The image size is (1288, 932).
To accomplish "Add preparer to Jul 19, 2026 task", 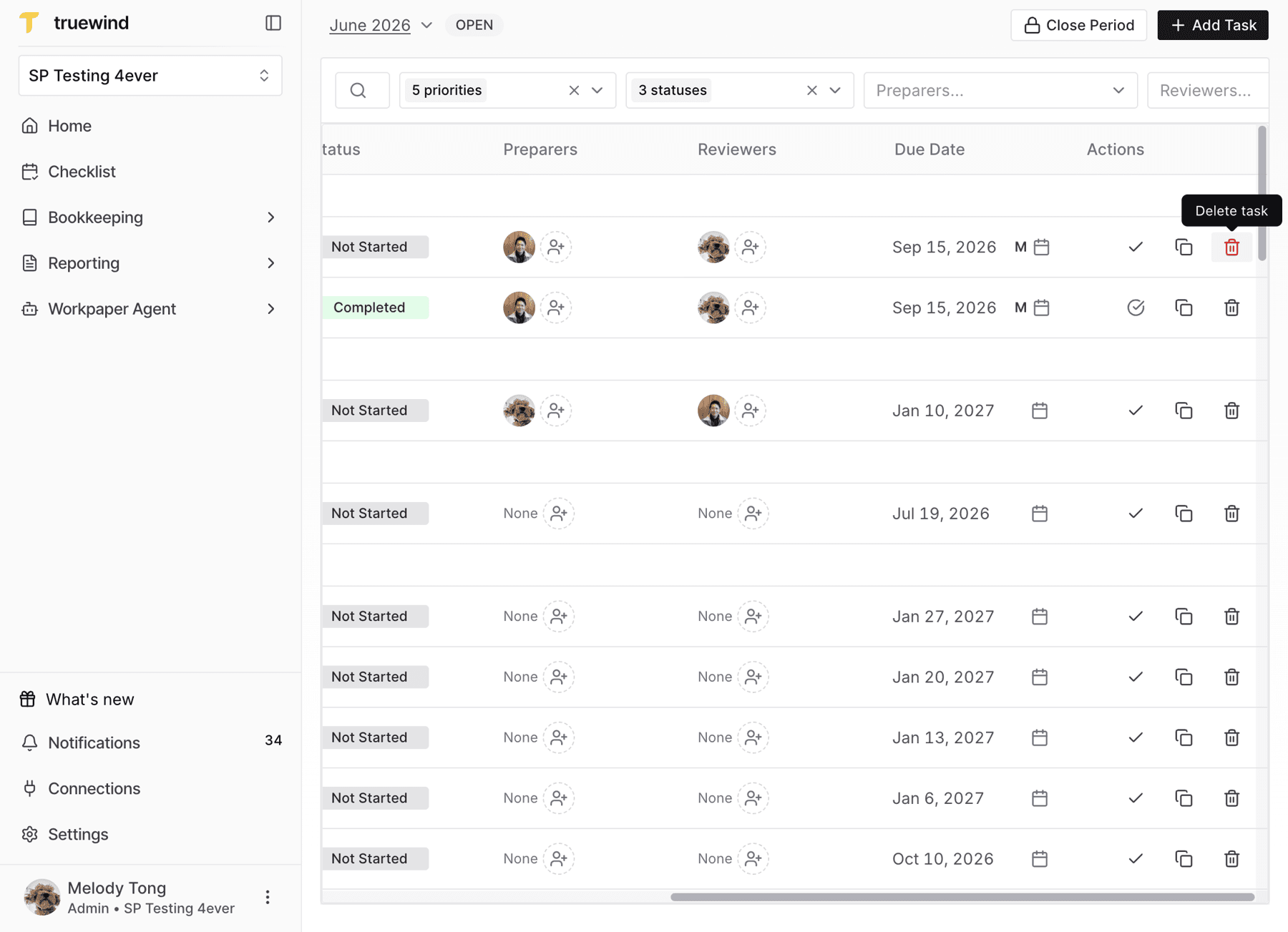I will click(559, 514).
